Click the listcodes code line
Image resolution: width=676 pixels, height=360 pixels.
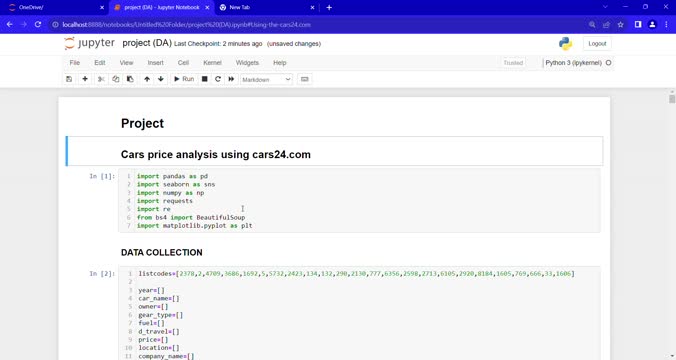[357, 274]
